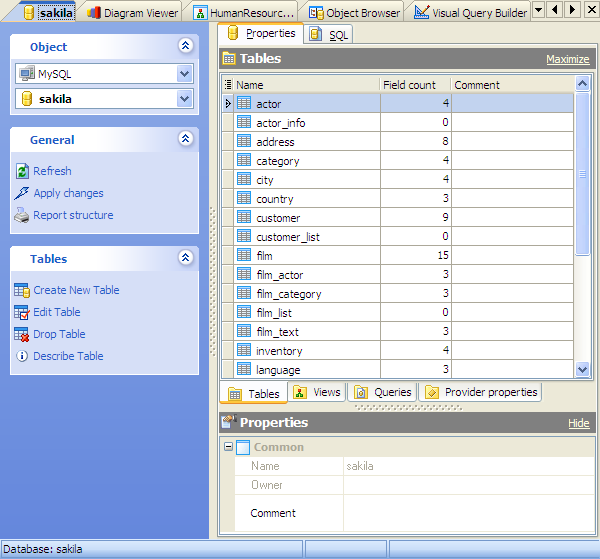The width and height of the screenshot is (600, 559).
Task: Collapse the Tables sidebar section
Action: pyautogui.click(x=185, y=258)
